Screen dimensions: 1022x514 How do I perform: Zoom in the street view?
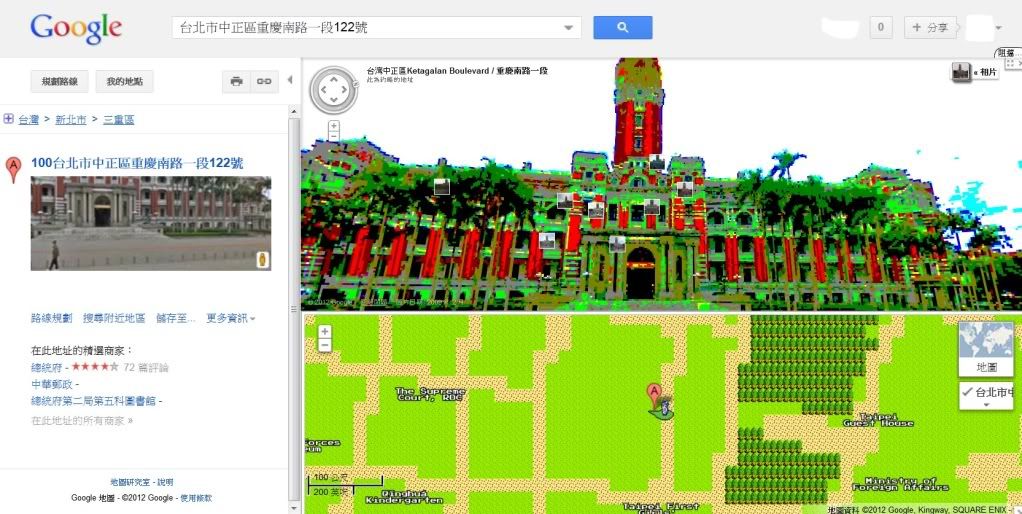(334, 126)
